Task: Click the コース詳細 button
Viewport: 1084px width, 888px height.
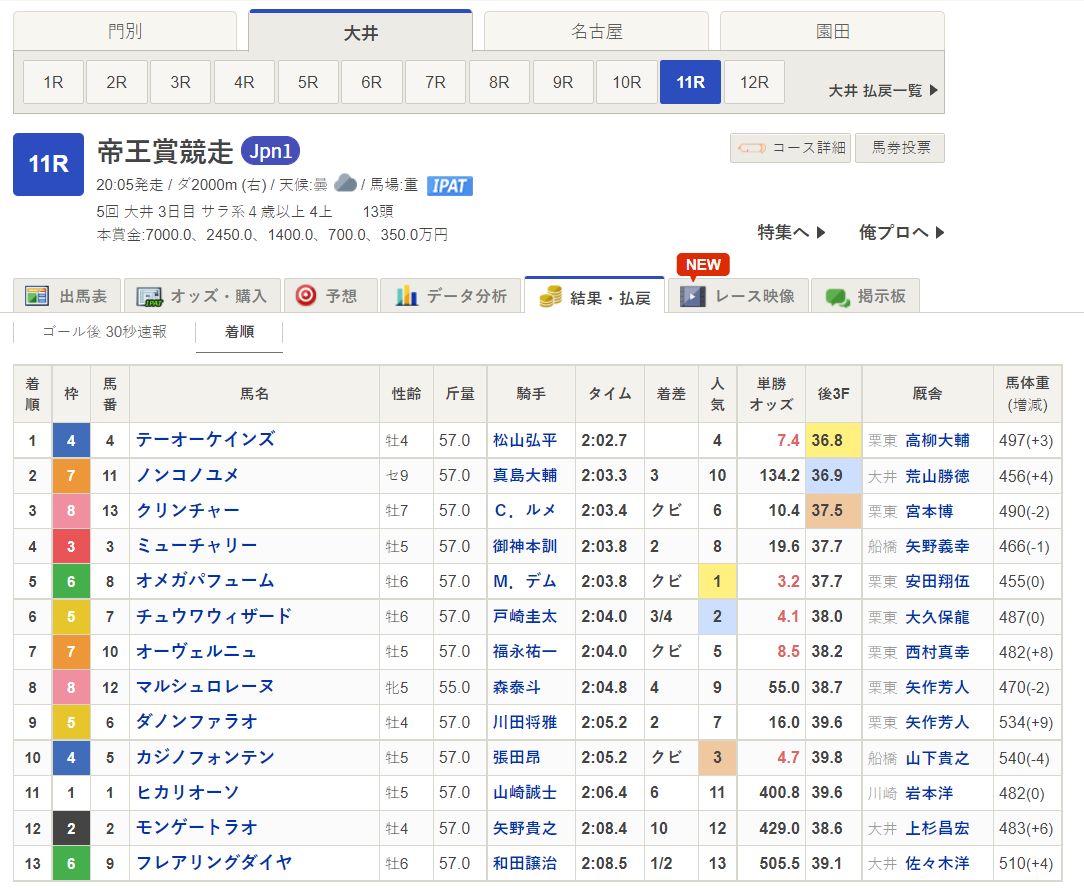Action: click(791, 148)
